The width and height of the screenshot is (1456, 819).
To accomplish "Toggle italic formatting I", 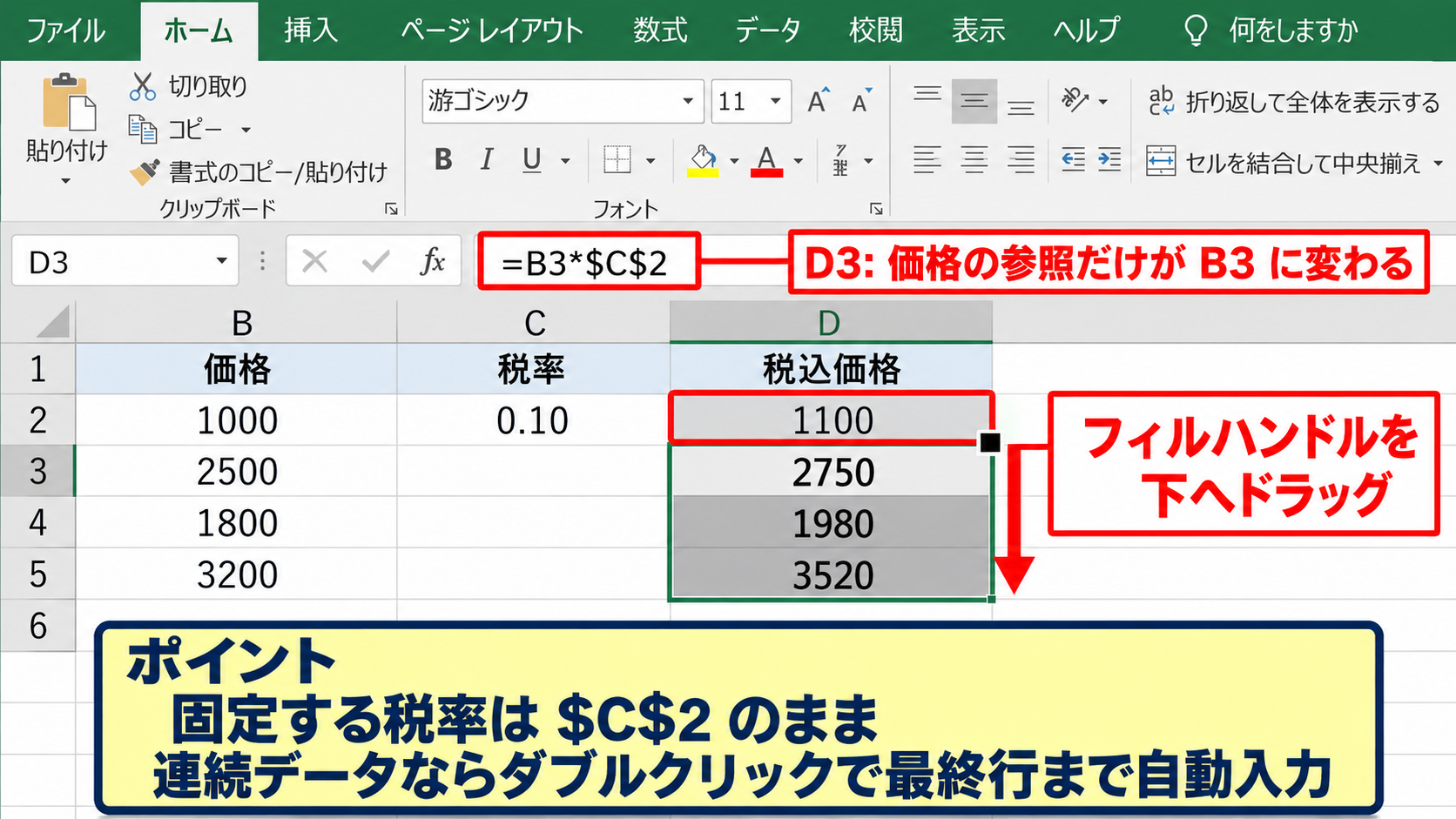I will tap(487, 160).
